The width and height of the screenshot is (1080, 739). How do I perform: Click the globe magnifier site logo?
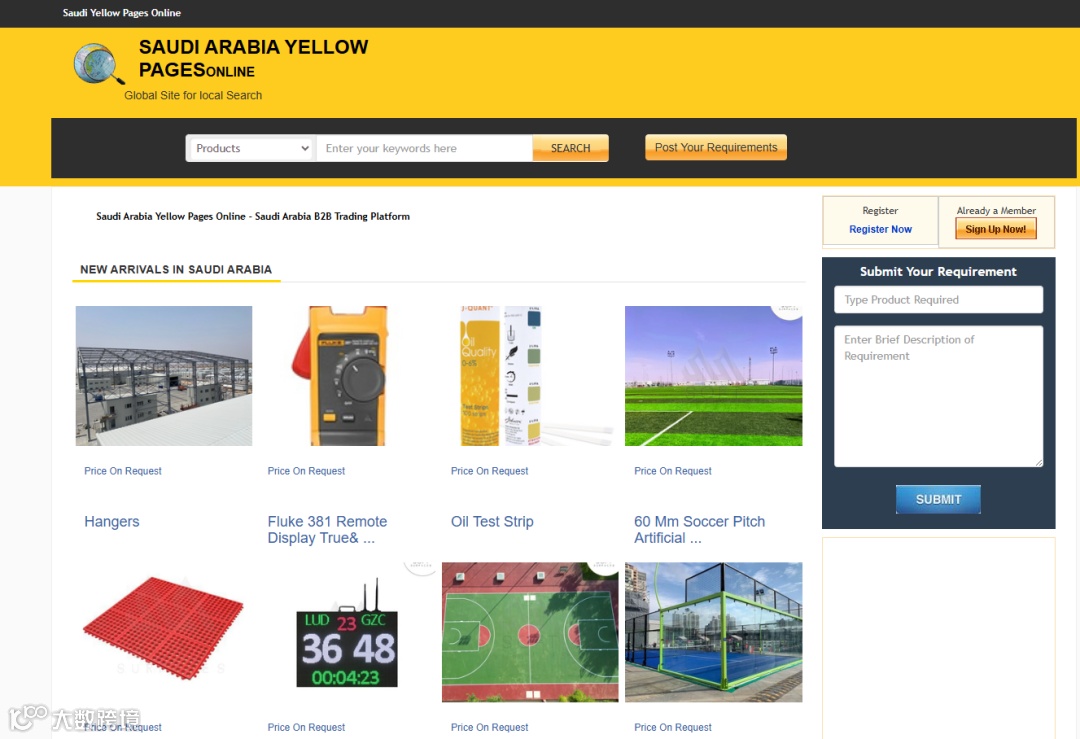tap(98, 64)
